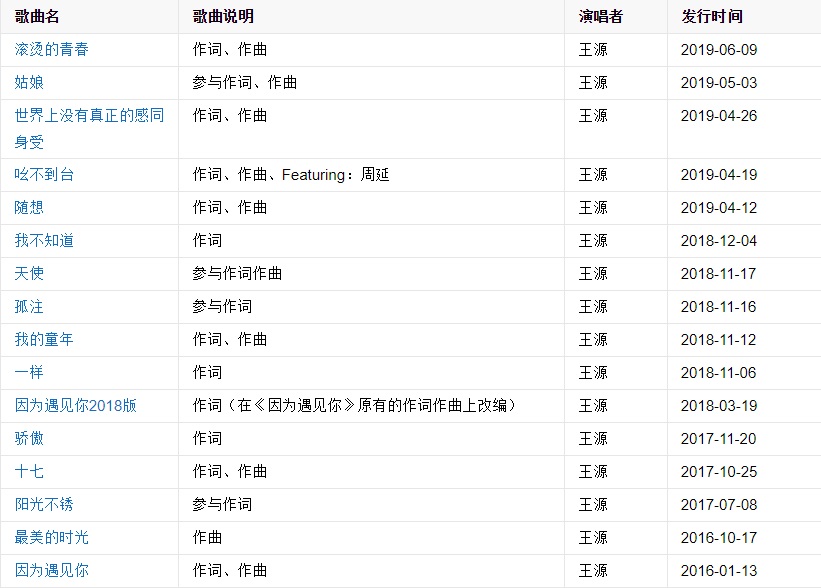Click 参与作词 in the 孤注 row

[x=222, y=306]
